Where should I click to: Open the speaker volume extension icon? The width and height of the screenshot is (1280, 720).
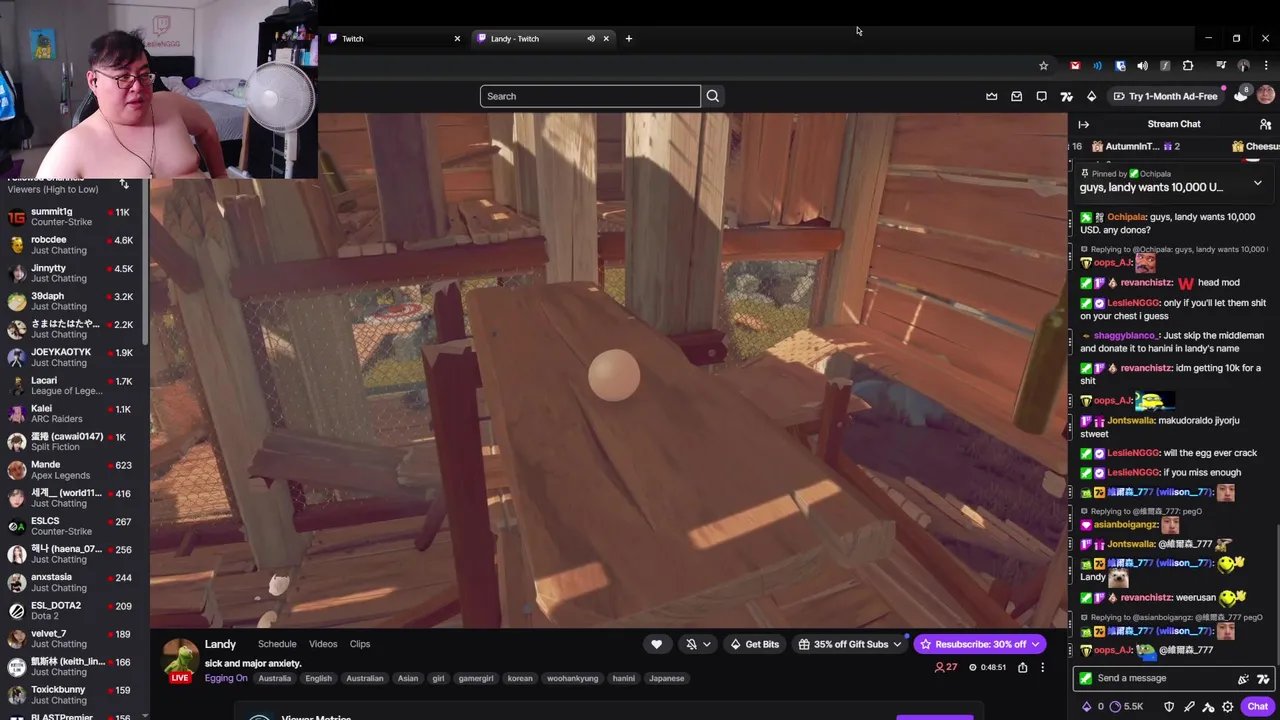pyautogui.click(x=1143, y=66)
